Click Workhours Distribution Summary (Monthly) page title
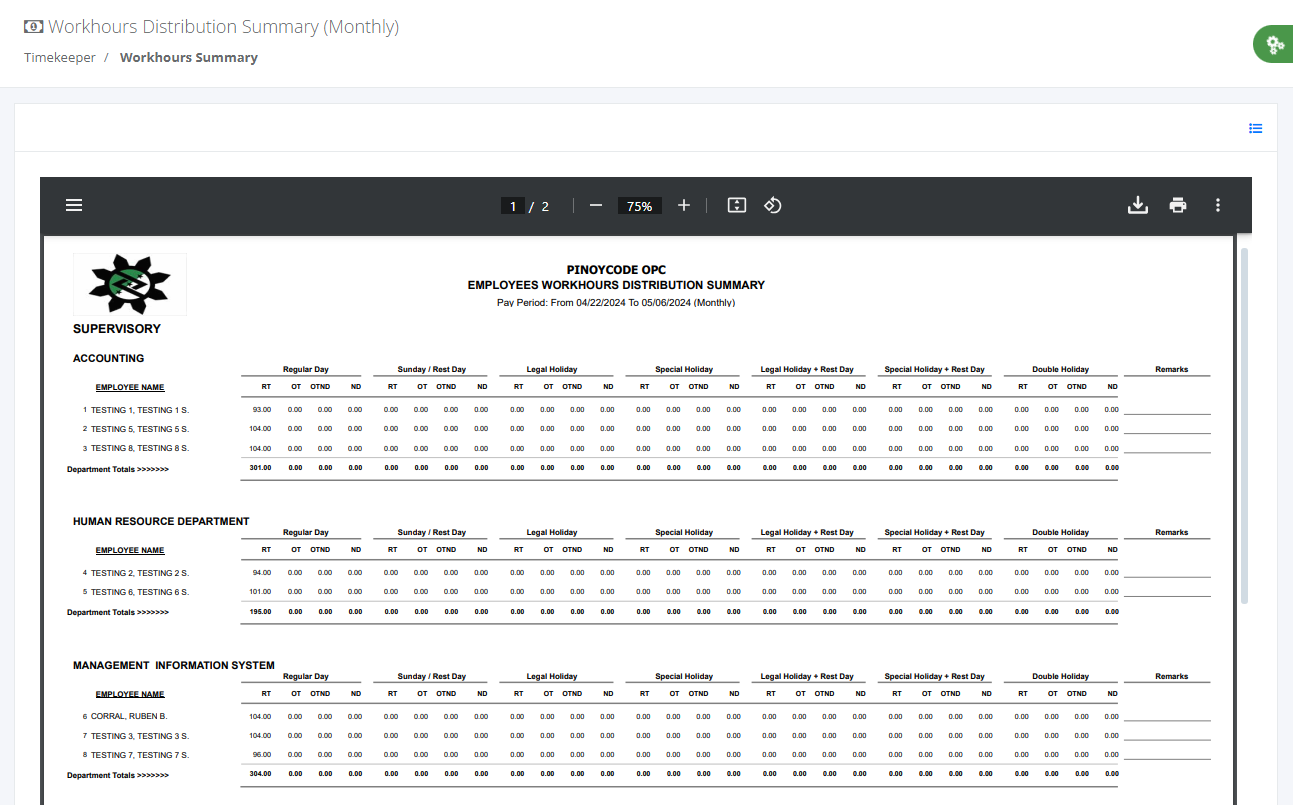Image resolution: width=1296 pixels, height=805 pixels. pyautogui.click(x=224, y=27)
